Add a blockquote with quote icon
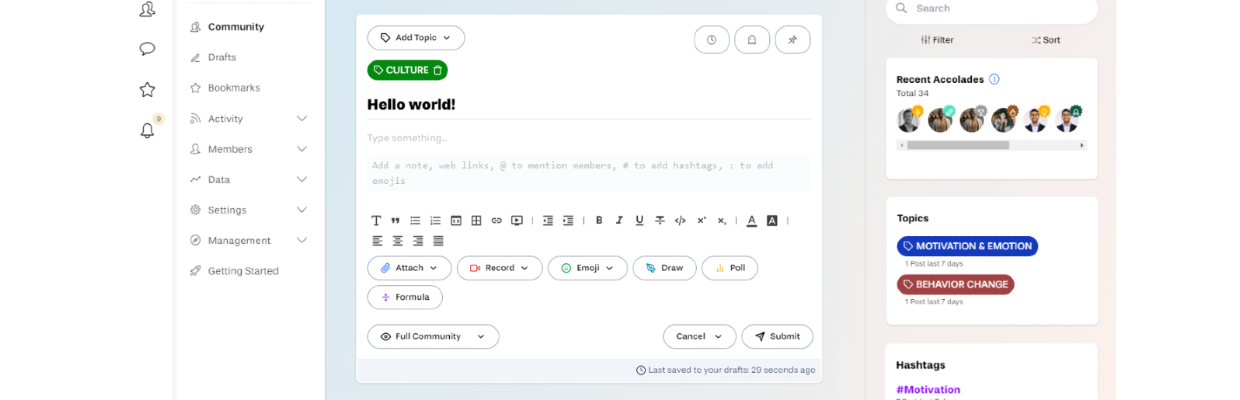 coord(395,220)
